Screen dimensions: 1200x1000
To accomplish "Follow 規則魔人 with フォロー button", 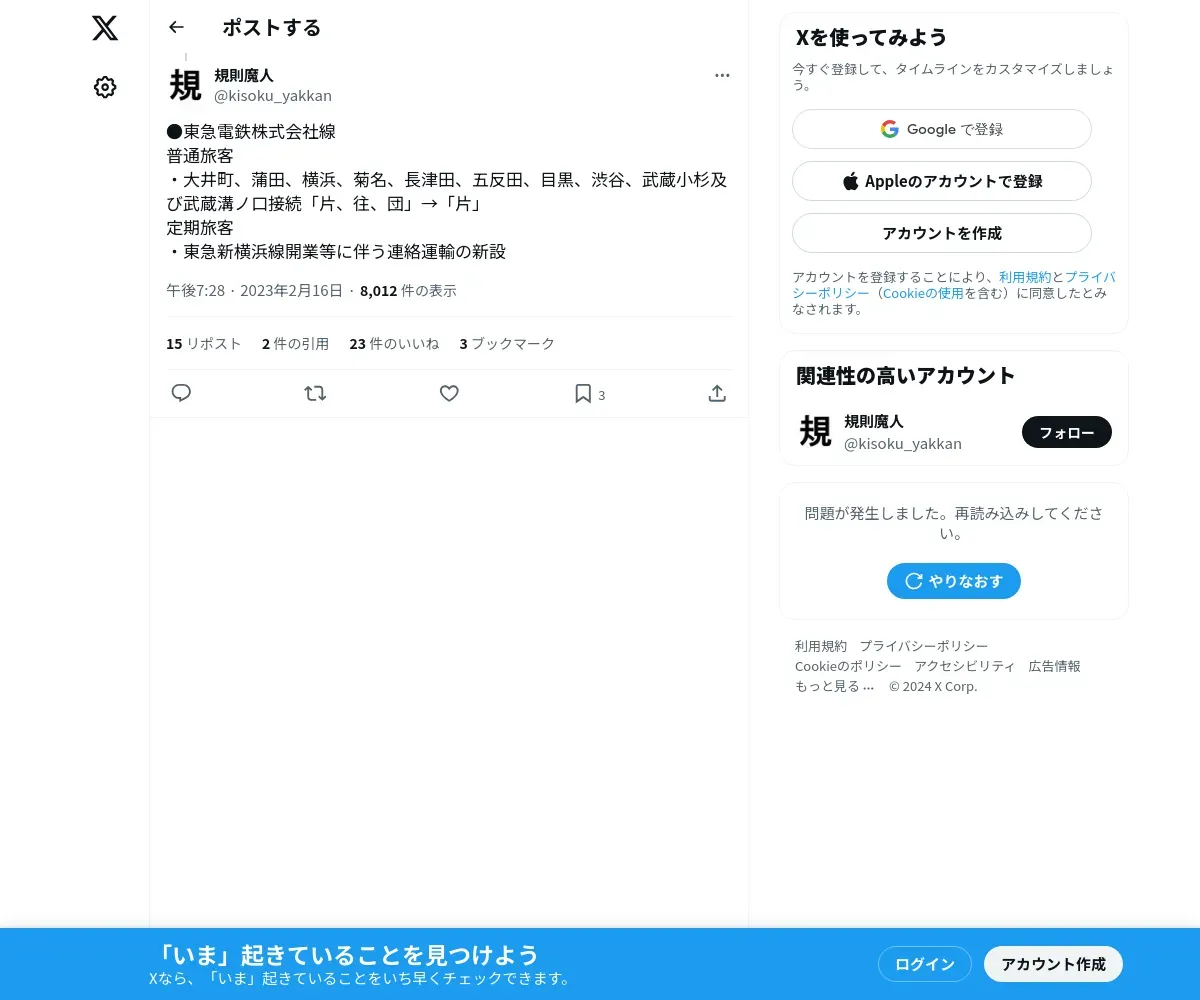I will (1067, 432).
